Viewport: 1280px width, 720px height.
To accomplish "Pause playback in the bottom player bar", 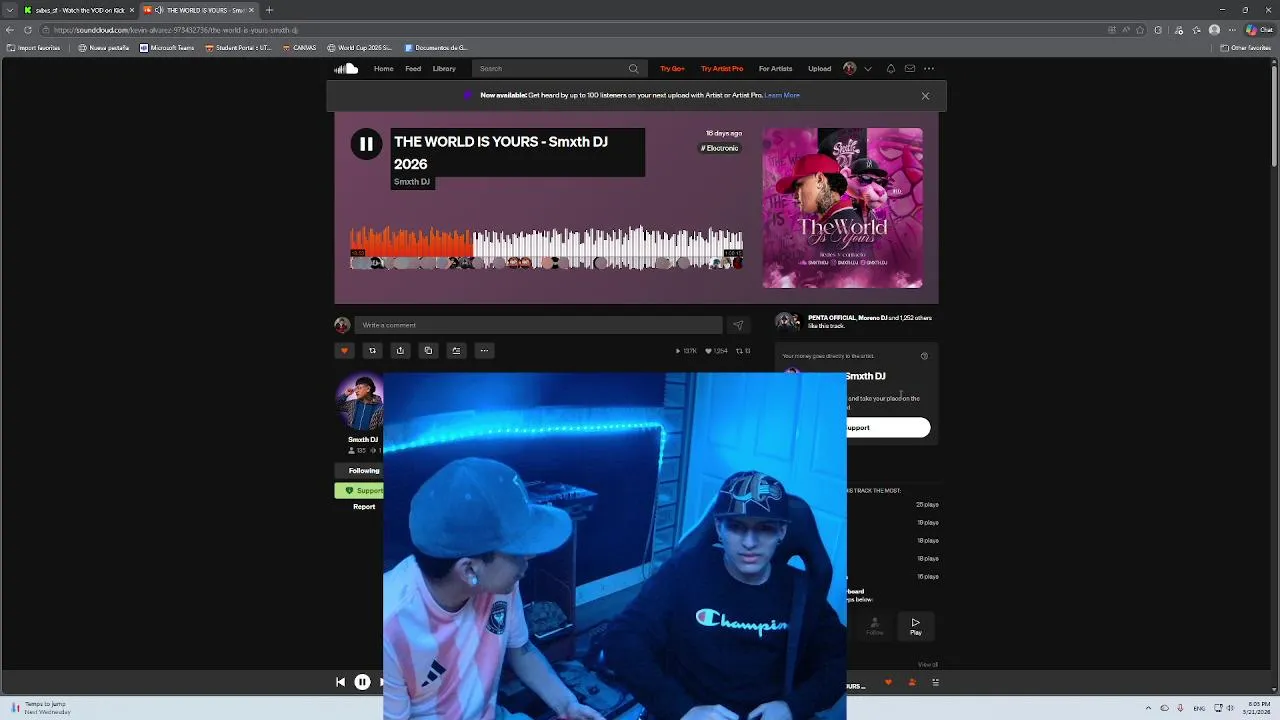I will (362, 682).
